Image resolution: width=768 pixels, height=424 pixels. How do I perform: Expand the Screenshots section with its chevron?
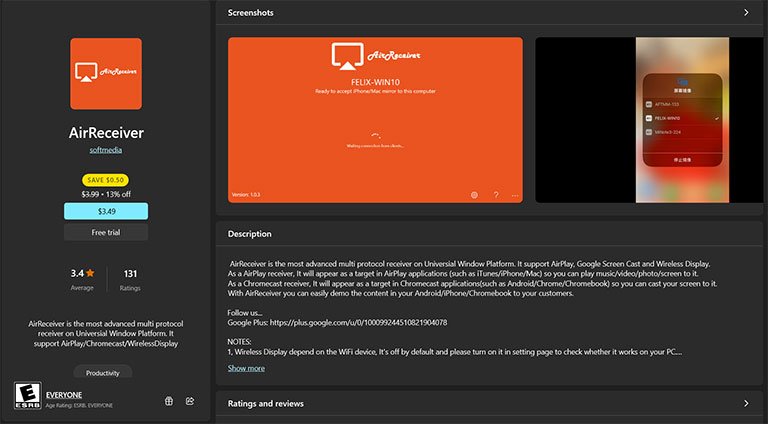[x=746, y=13]
